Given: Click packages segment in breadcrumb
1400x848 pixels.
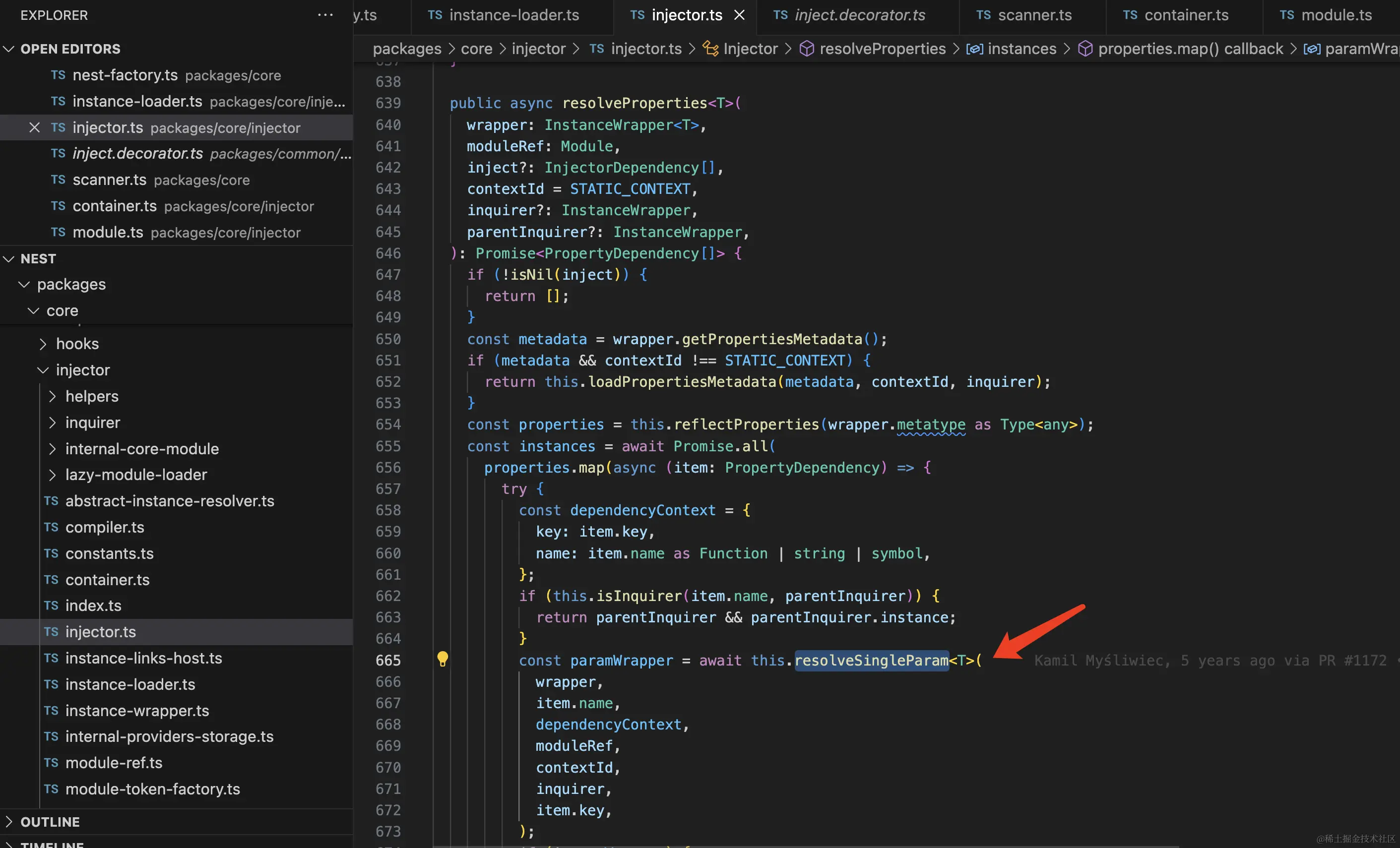Looking at the screenshot, I should [407, 49].
